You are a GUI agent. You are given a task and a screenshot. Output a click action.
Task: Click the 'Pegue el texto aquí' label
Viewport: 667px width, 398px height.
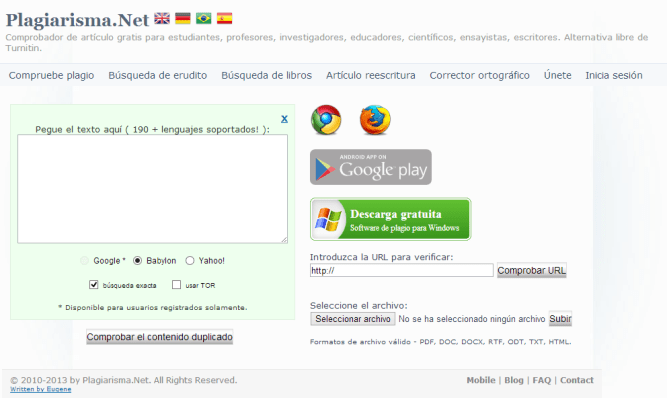152,129
